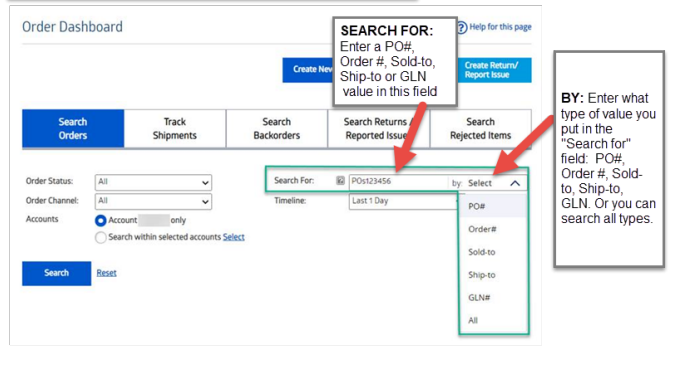The image size is (690, 371).
Task: Click the blue Search button
Action: (x=57, y=273)
